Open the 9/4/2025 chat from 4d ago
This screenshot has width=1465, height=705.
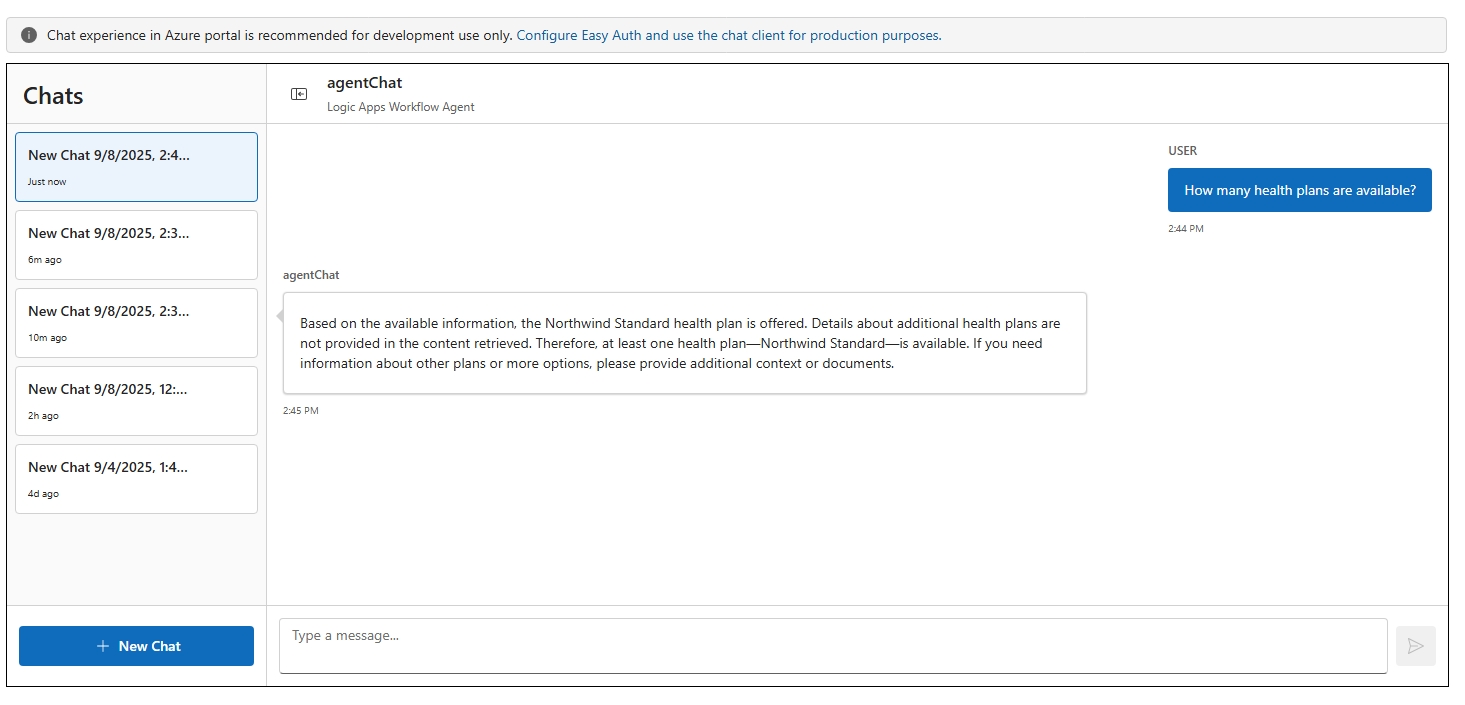pyautogui.click(x=136, y=479)
